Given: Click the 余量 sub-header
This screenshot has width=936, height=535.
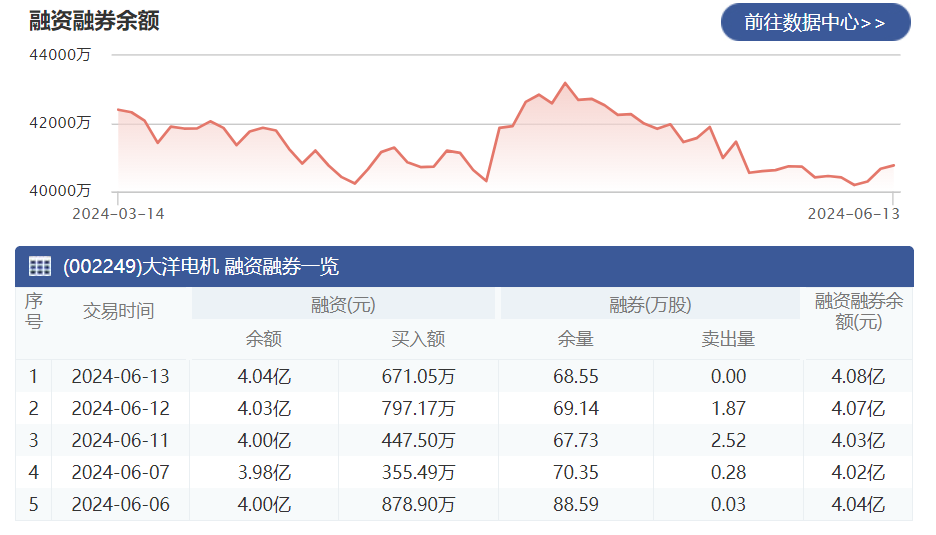Looking at the screenshot, I should click(575, 339).
